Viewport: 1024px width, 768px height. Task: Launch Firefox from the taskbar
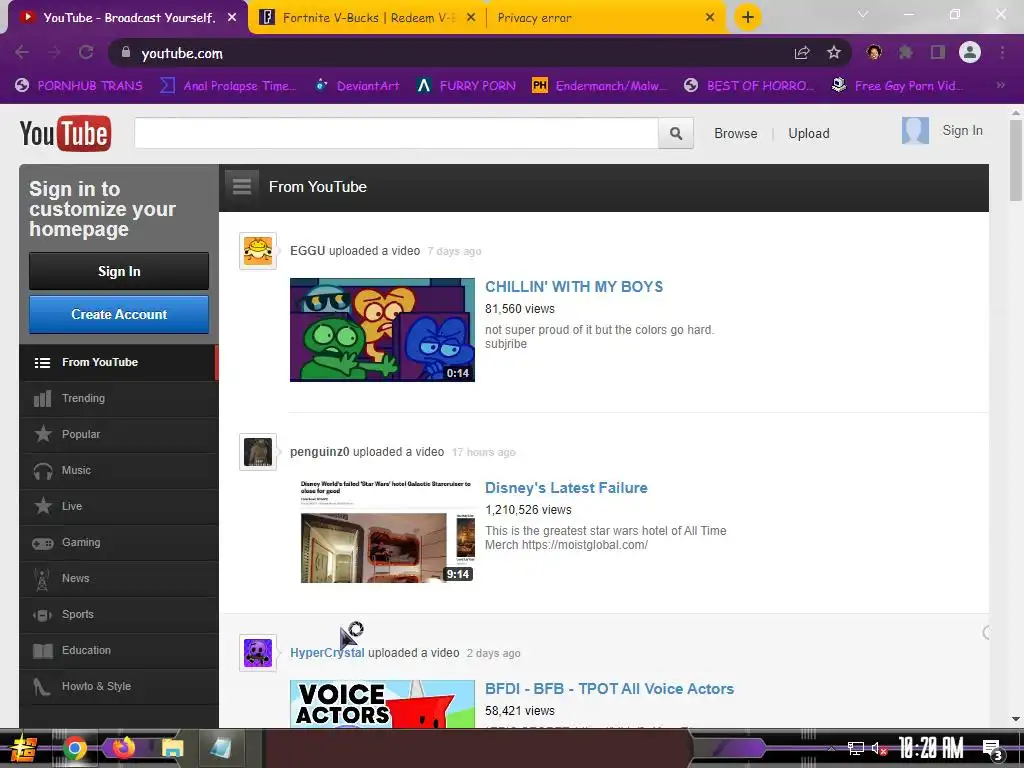123,748
